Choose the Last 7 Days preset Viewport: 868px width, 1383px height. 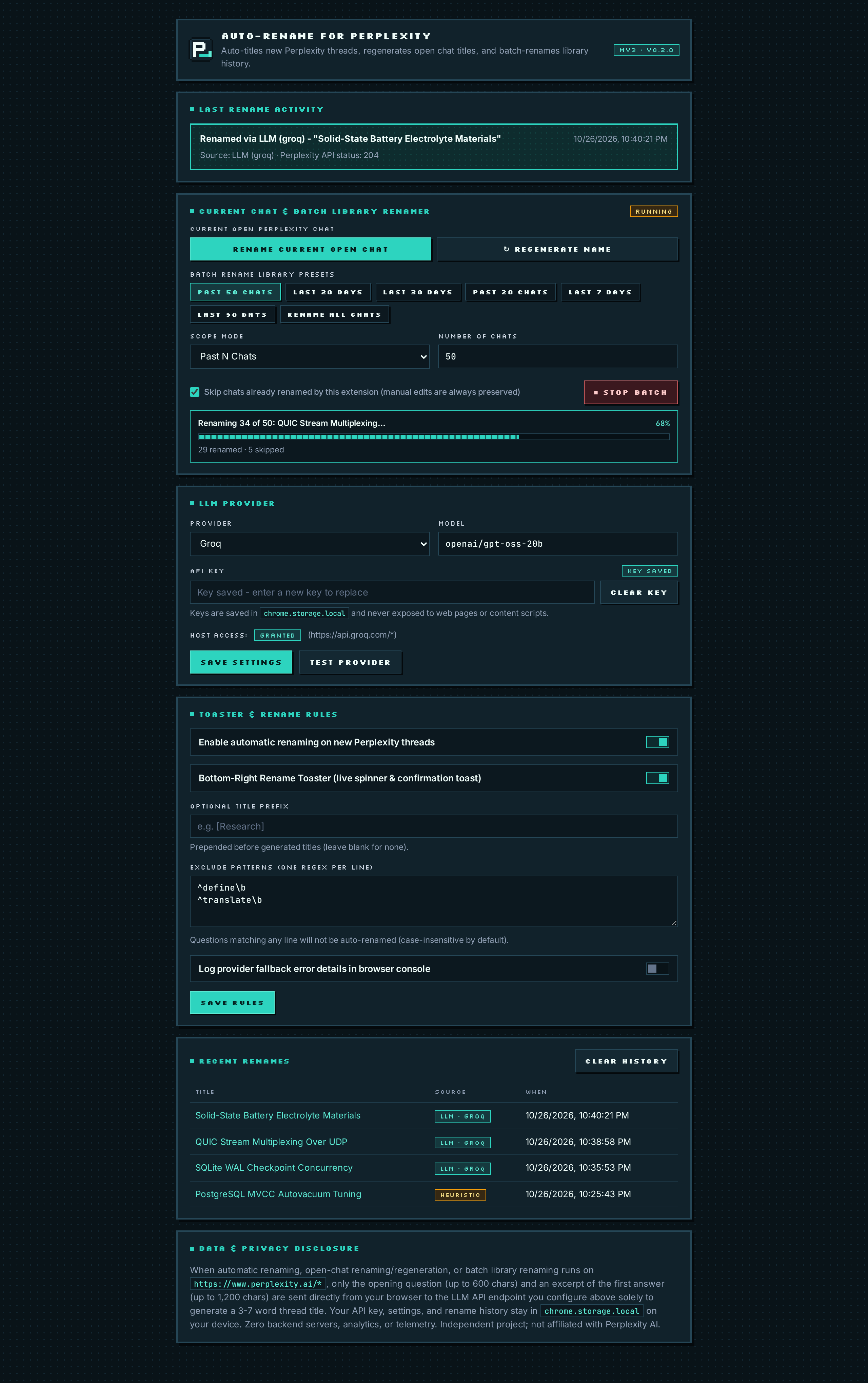600,292
